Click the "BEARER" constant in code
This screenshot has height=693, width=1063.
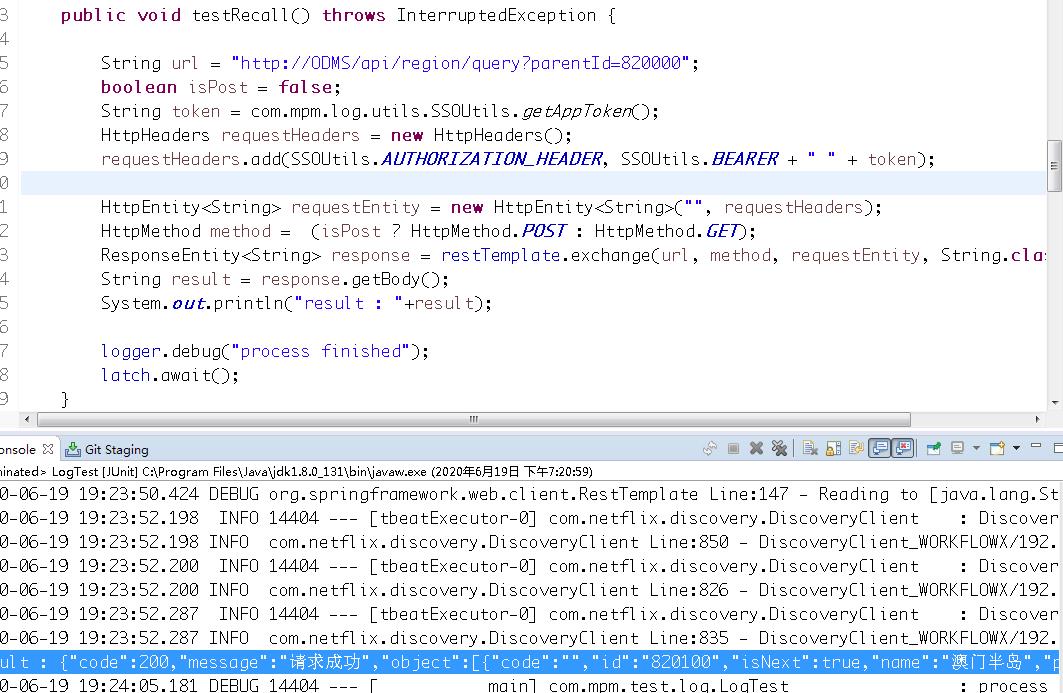(745, 159)
